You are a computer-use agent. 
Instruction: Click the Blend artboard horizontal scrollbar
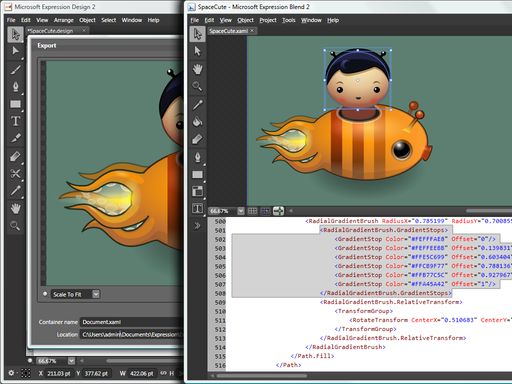[x=489, y=211]
